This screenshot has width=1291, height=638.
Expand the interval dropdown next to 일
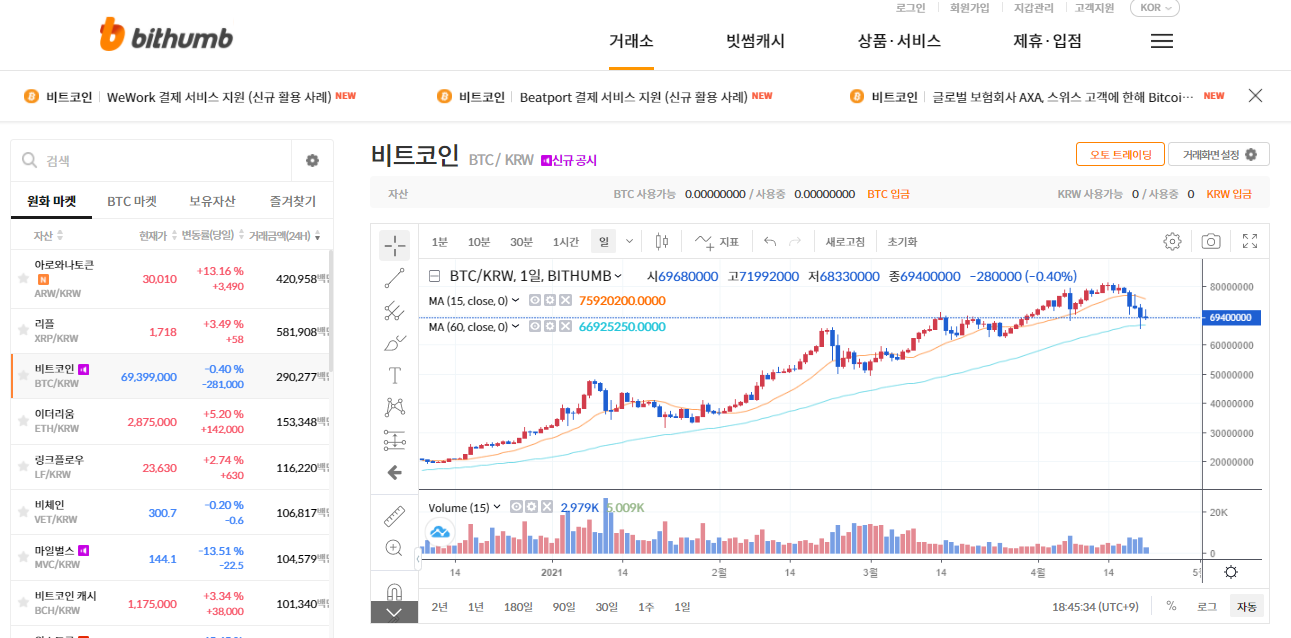click(x=629, y=241)
